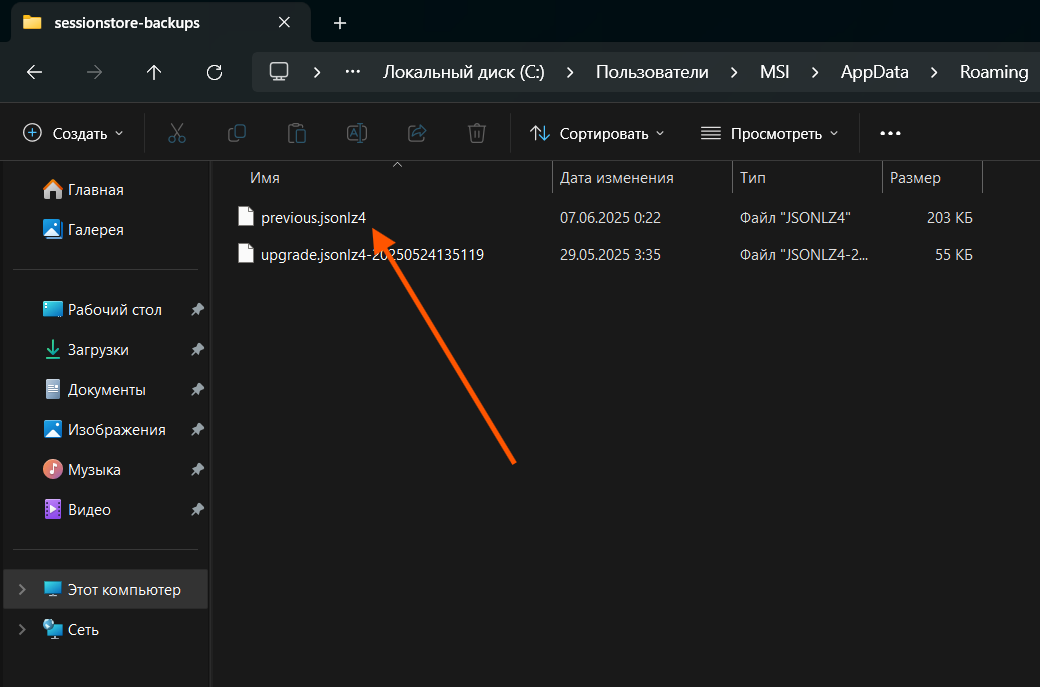Open Главная in the sidebar
1040x687 pixels.
[83, 190]
